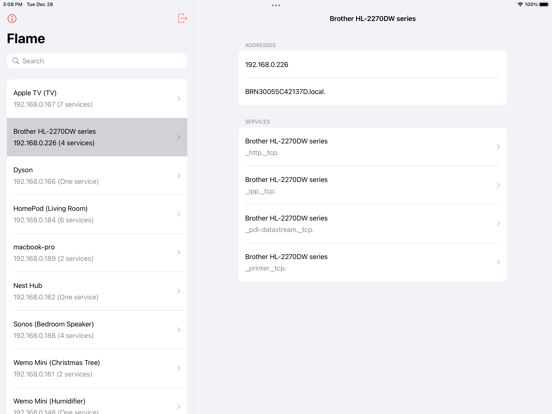Select Nest Hub device
Viewport: 552px width, 414px height.
pos(97,291)
